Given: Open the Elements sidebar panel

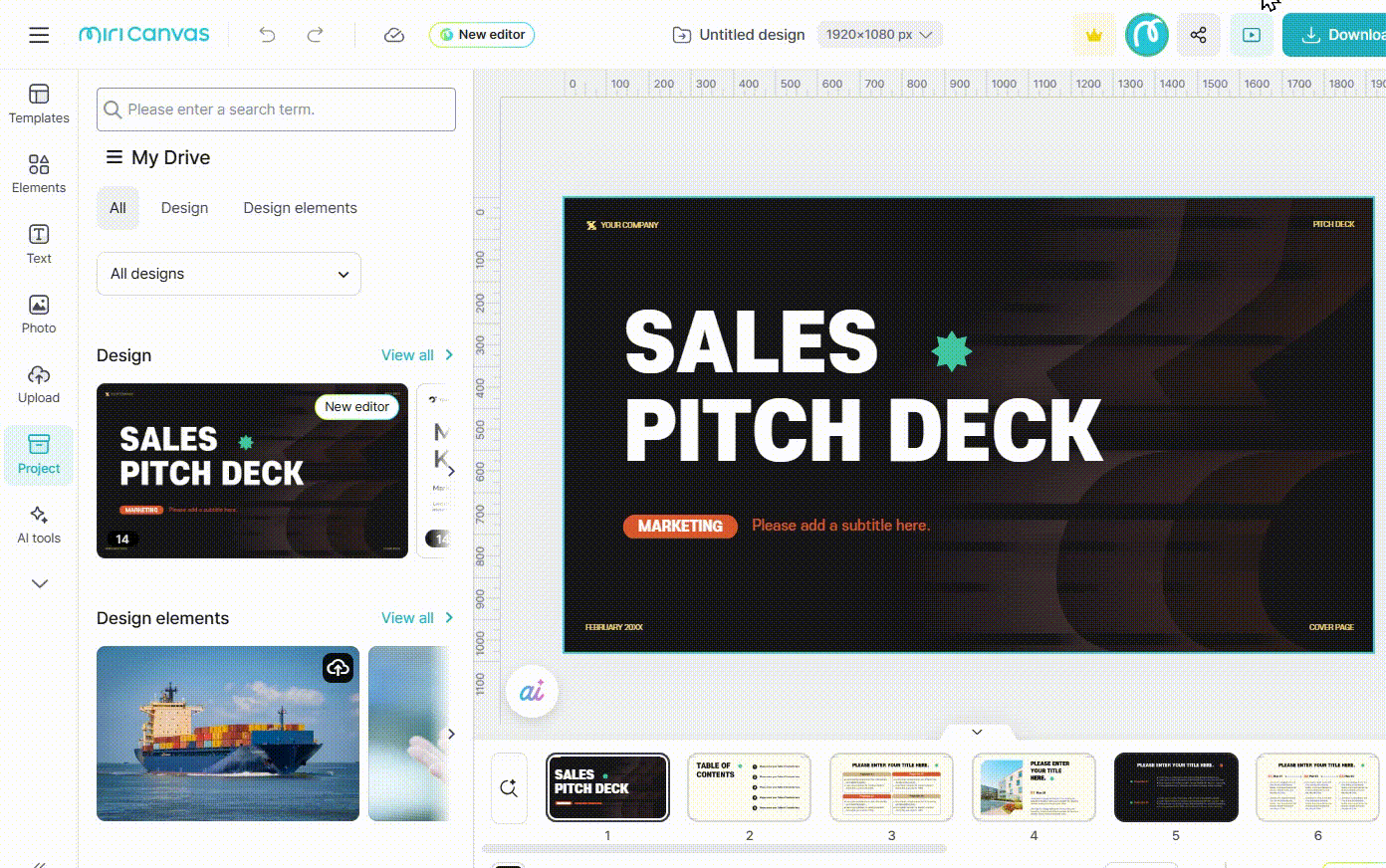Looking at the screenshot, I should click(39, 173).
